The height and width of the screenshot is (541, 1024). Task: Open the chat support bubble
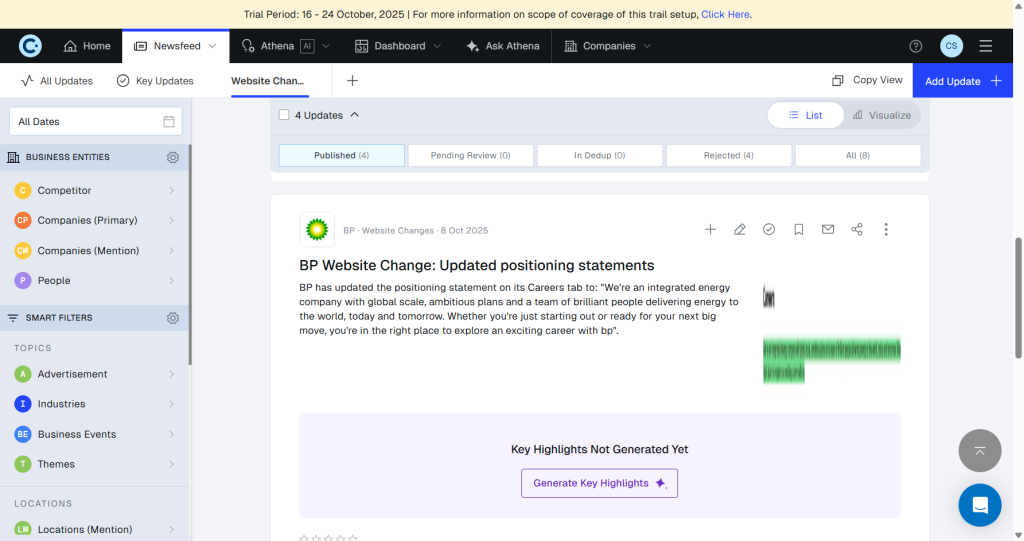[x=980, y=505]
